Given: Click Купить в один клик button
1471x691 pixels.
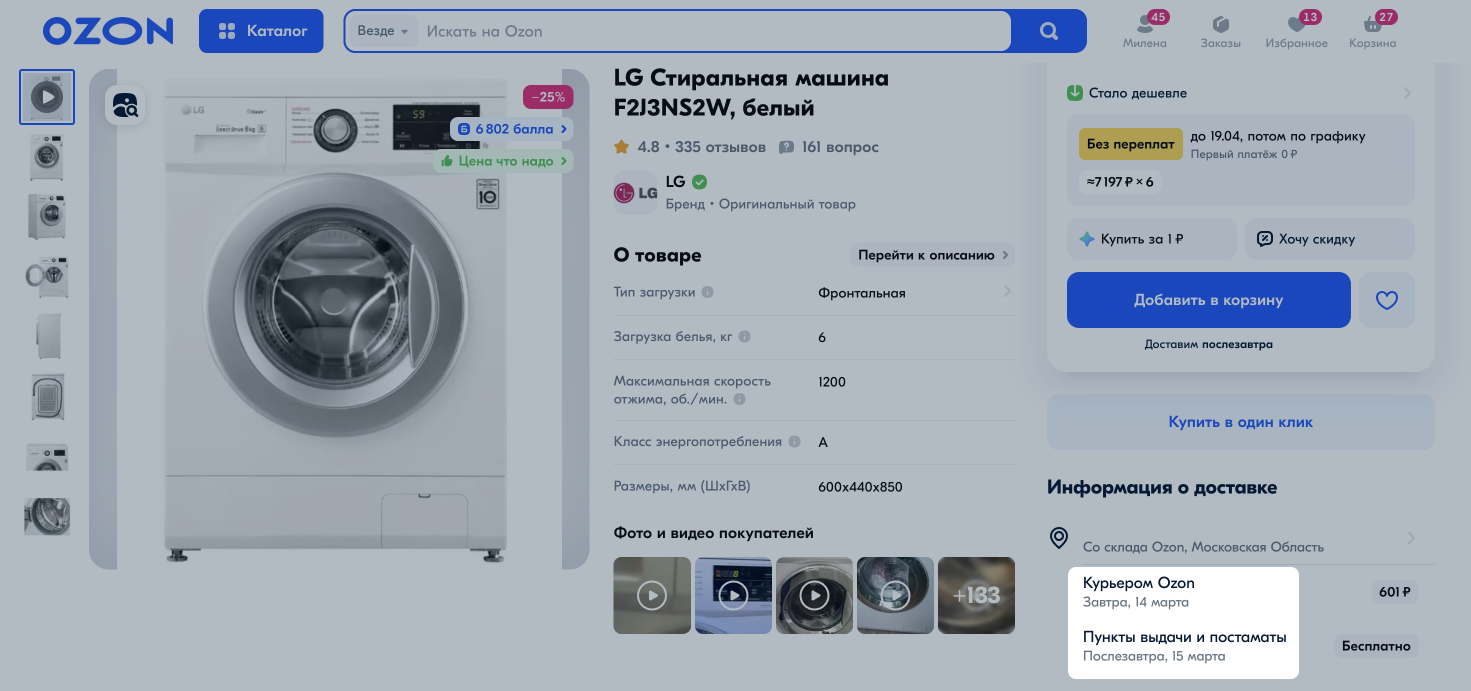Looking at the screenshot, I should pyautogui.click(x=1241, y=422).
